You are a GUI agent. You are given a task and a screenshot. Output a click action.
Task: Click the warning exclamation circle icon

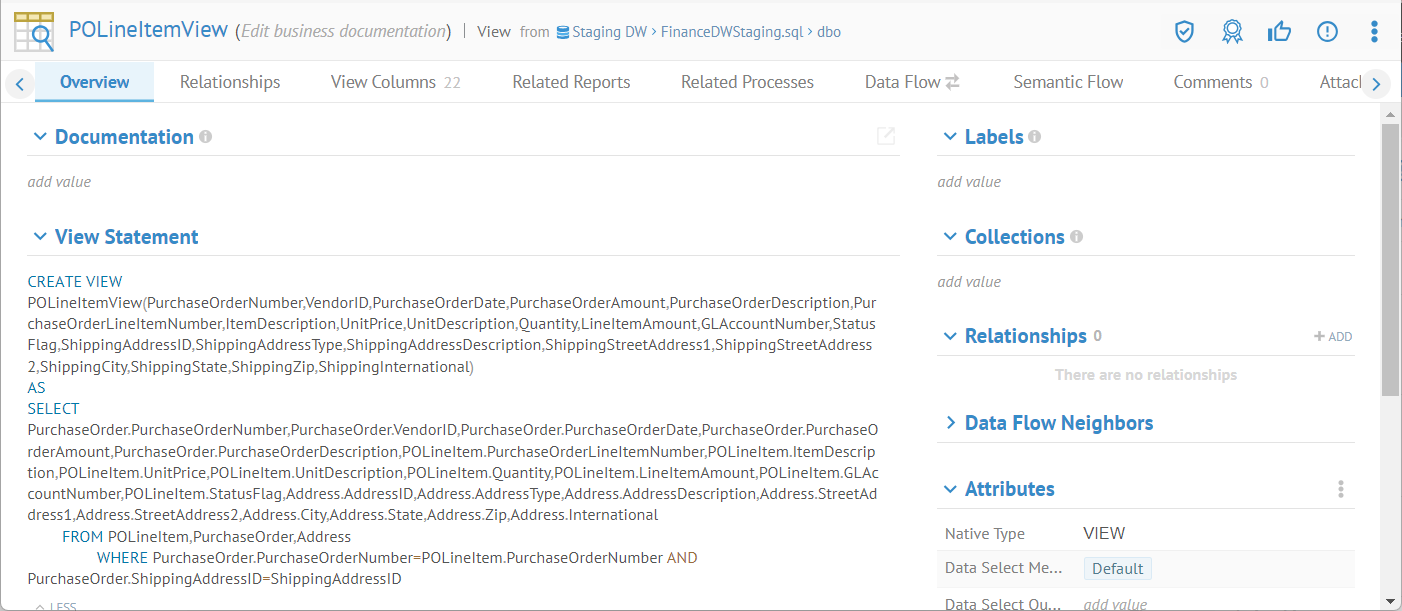coord(1327,32)
